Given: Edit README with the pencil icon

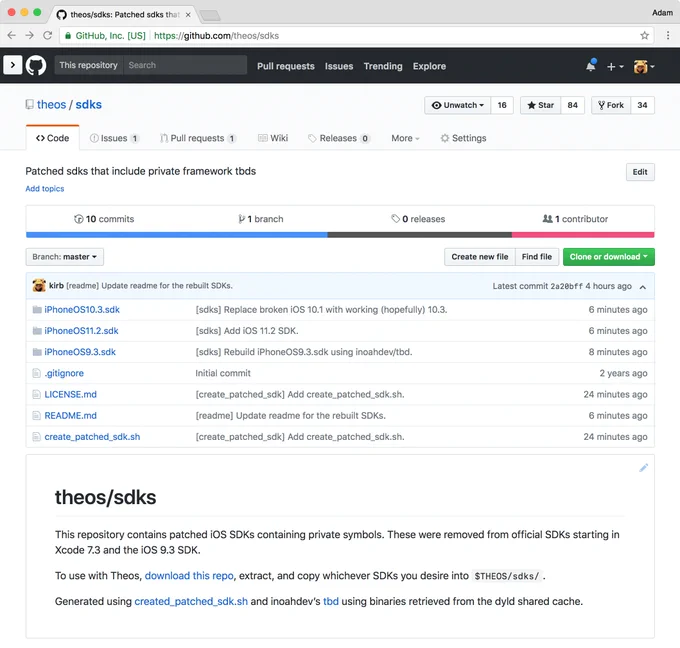Looking at the screenshot, I should (644, 468).
